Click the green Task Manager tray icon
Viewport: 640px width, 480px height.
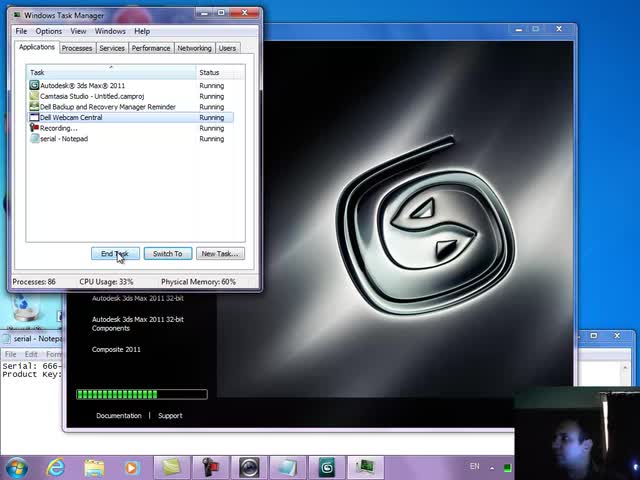click(x=507, y=467)
